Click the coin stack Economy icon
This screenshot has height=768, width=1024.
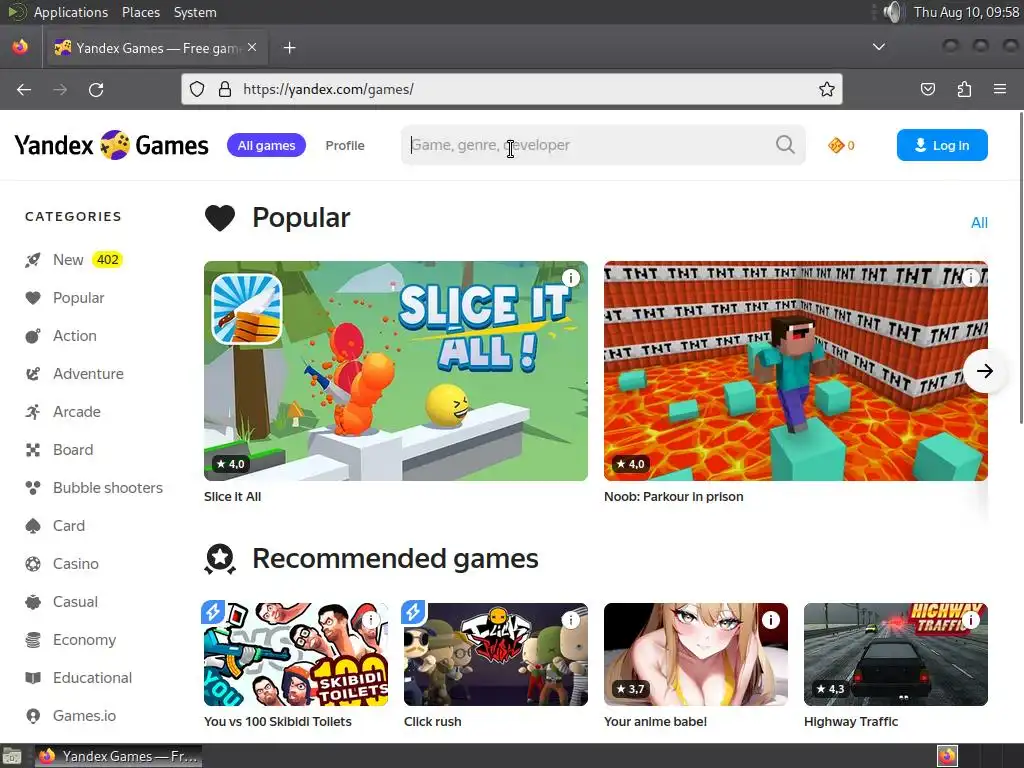coord(33,640)
